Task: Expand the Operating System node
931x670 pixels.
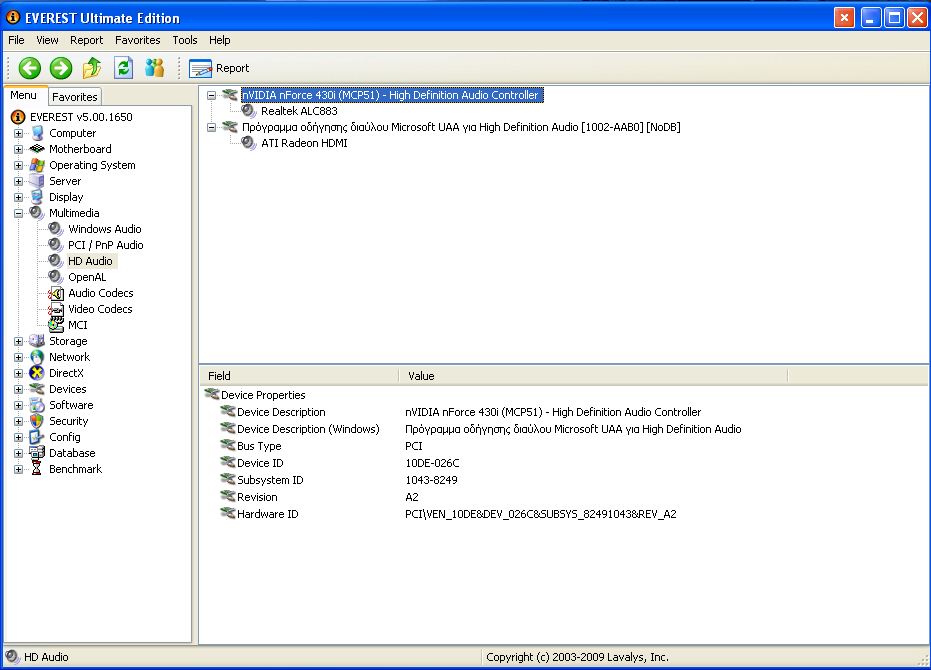Action: [x=18, y=166]
